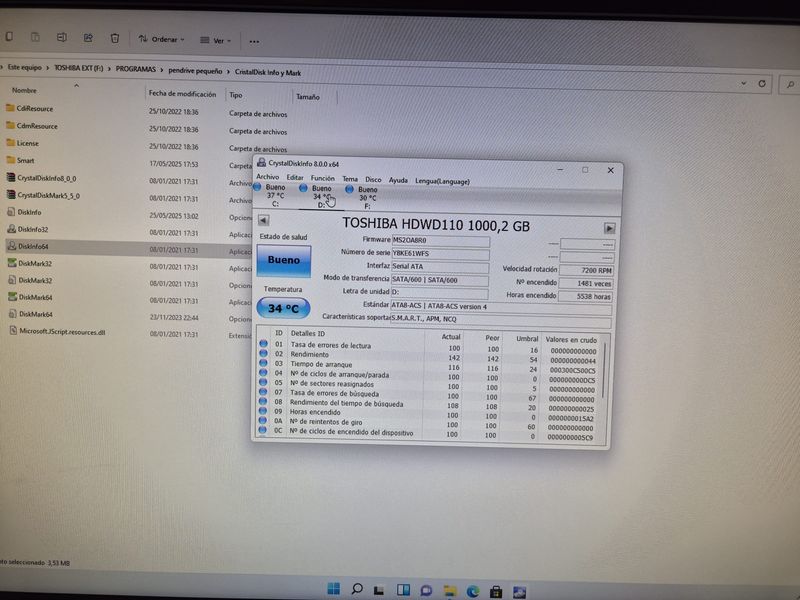The image size is (800, 600).
Task: Open the three-dots more options in Explorer
Action: 254,41
